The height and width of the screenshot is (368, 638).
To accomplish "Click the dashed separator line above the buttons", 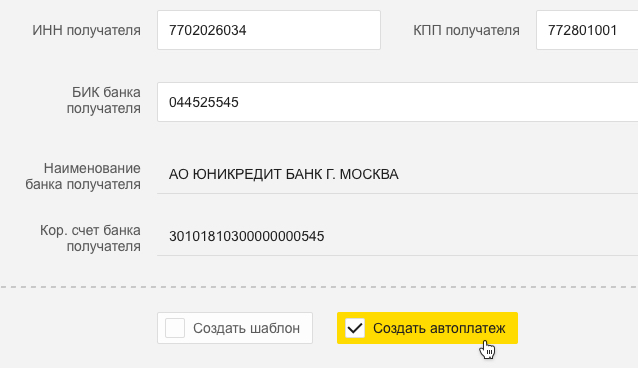I will tap(319, 287).
